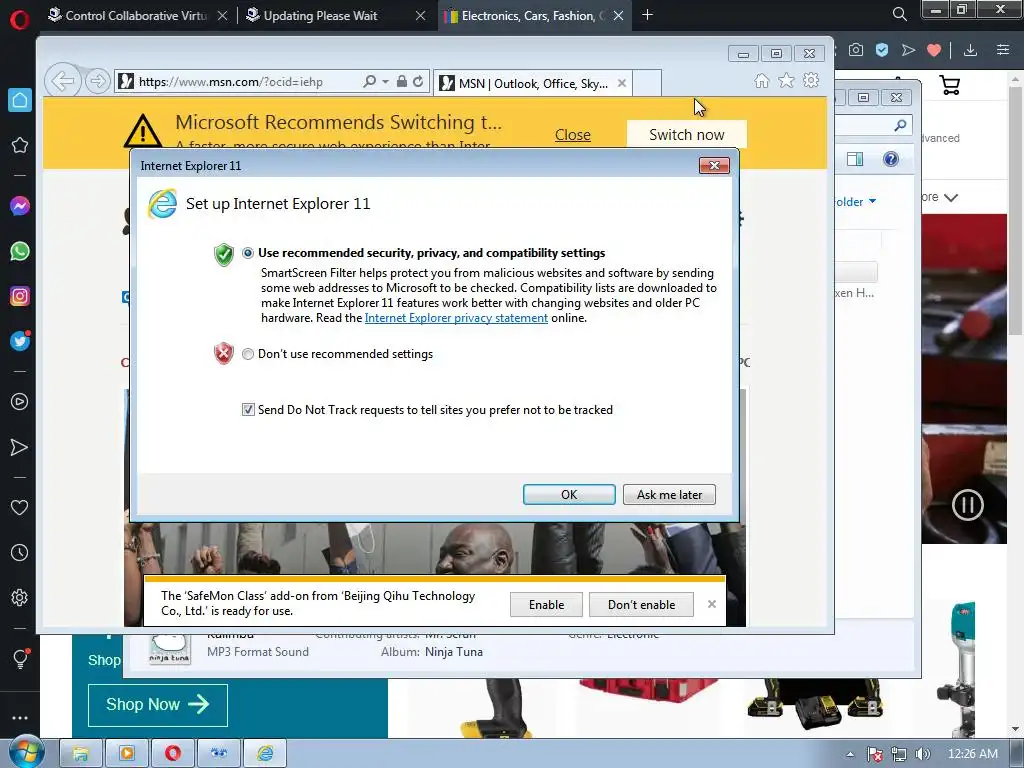Open settings gear in Opera sidebar
The width and height of the screenshot is (1024, 768).
[20, 598]
